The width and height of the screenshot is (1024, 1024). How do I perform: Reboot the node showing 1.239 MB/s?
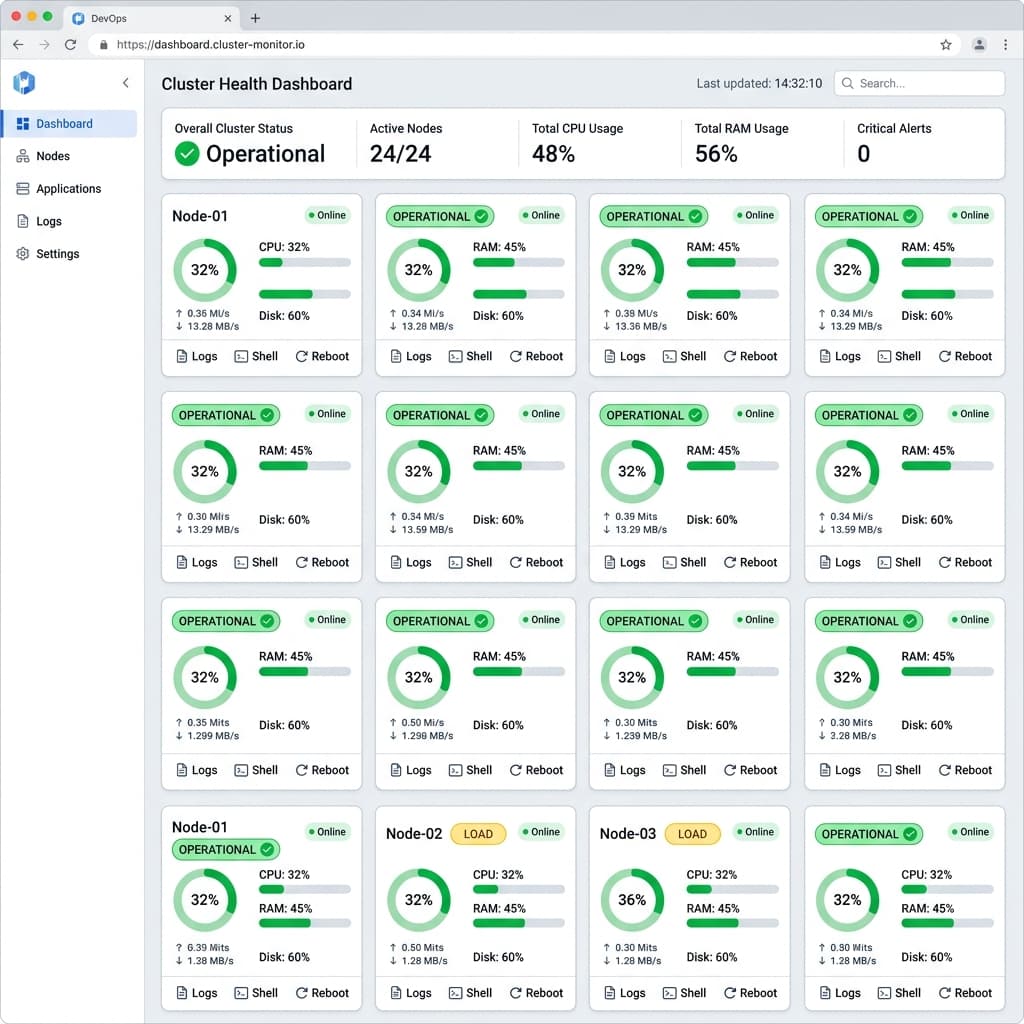[x=750, y=771]
